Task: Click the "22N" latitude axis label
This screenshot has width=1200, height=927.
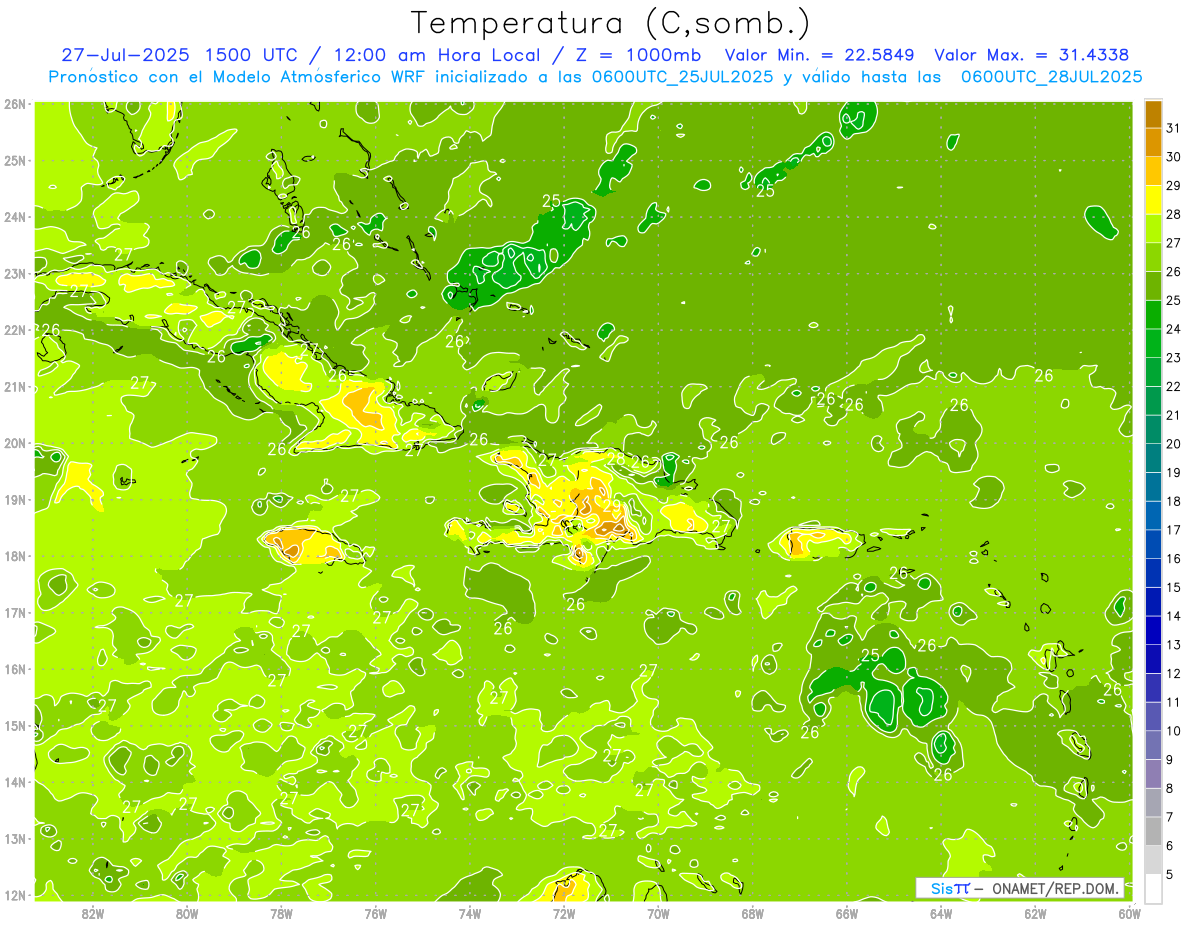Action: pos(14,330)
